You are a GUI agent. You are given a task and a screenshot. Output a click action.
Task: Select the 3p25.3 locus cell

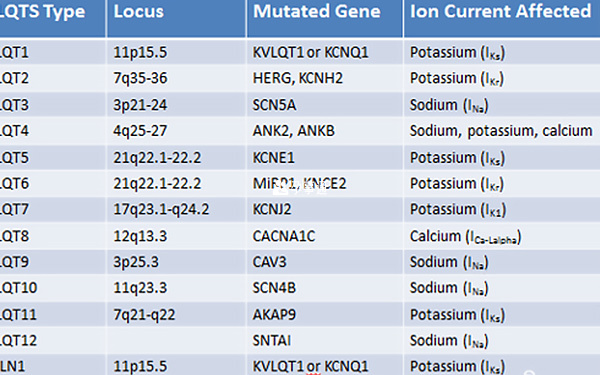pos(176,262)
